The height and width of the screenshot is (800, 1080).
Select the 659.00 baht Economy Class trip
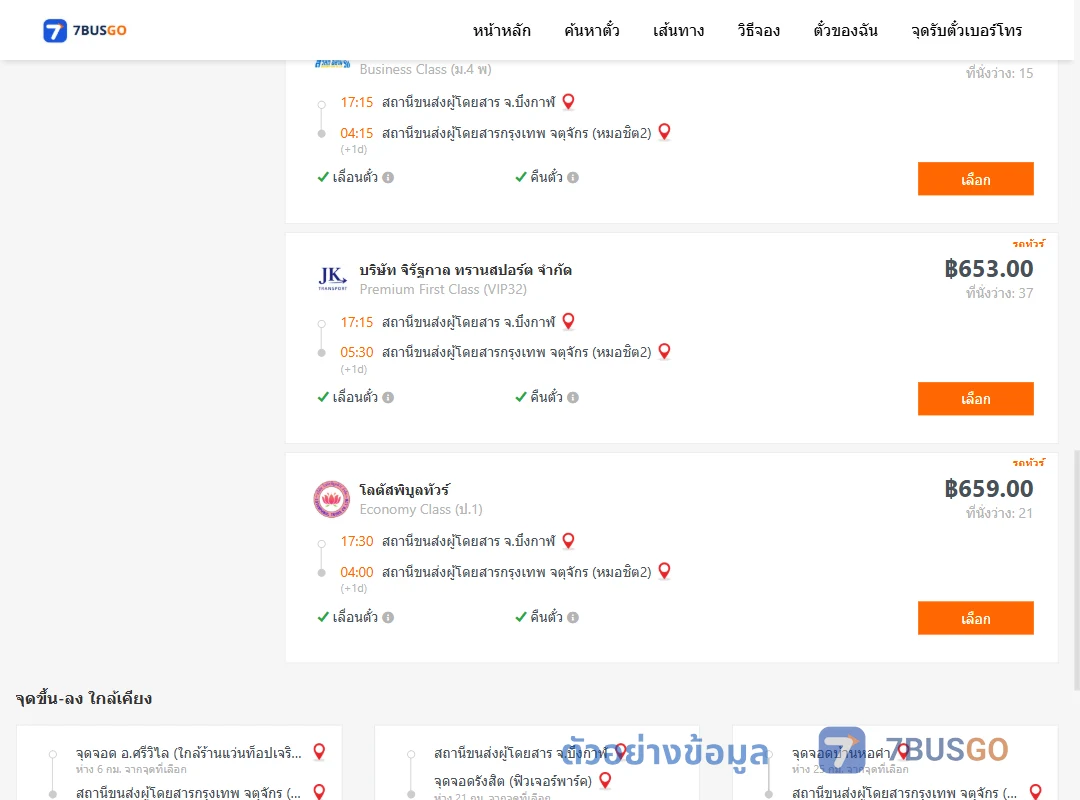[x=975, y=618]
